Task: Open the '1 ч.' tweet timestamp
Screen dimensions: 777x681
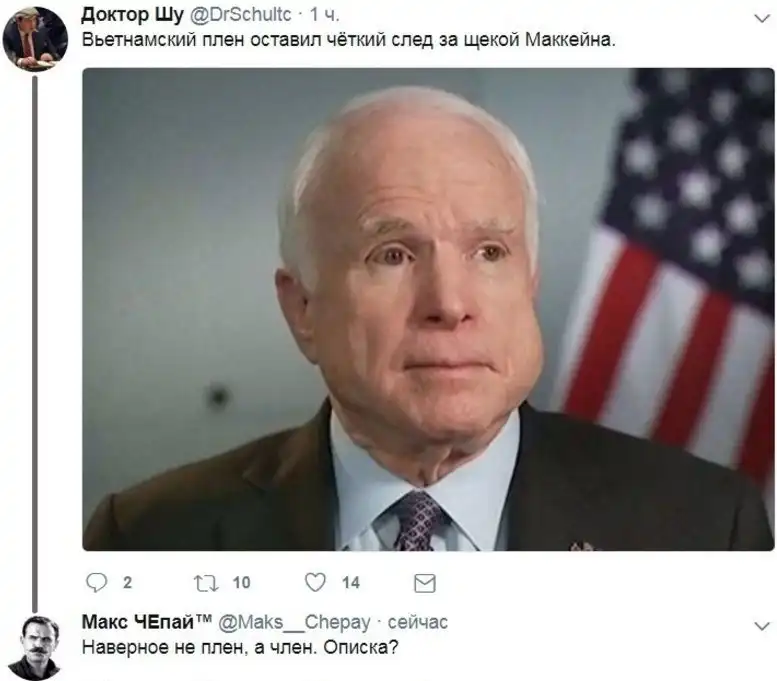Action: click(x=325, y=15)
